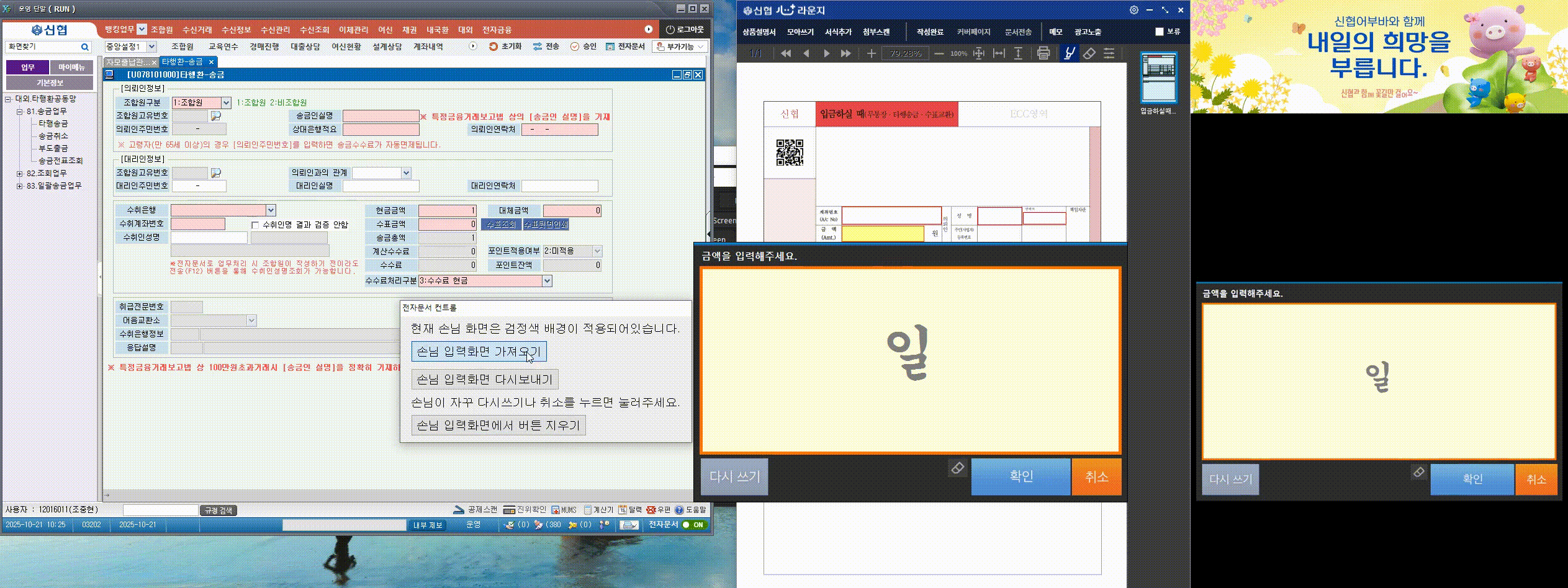The height and width of the screenshot is (588, 1568).
Task: Open the 전자금융 menu
Action: (x=497, y=30)
